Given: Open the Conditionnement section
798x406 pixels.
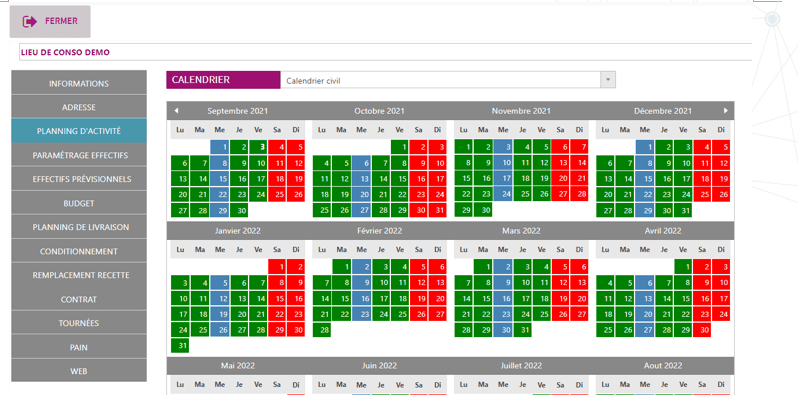Looking at the screenshot, I should 79,251.
